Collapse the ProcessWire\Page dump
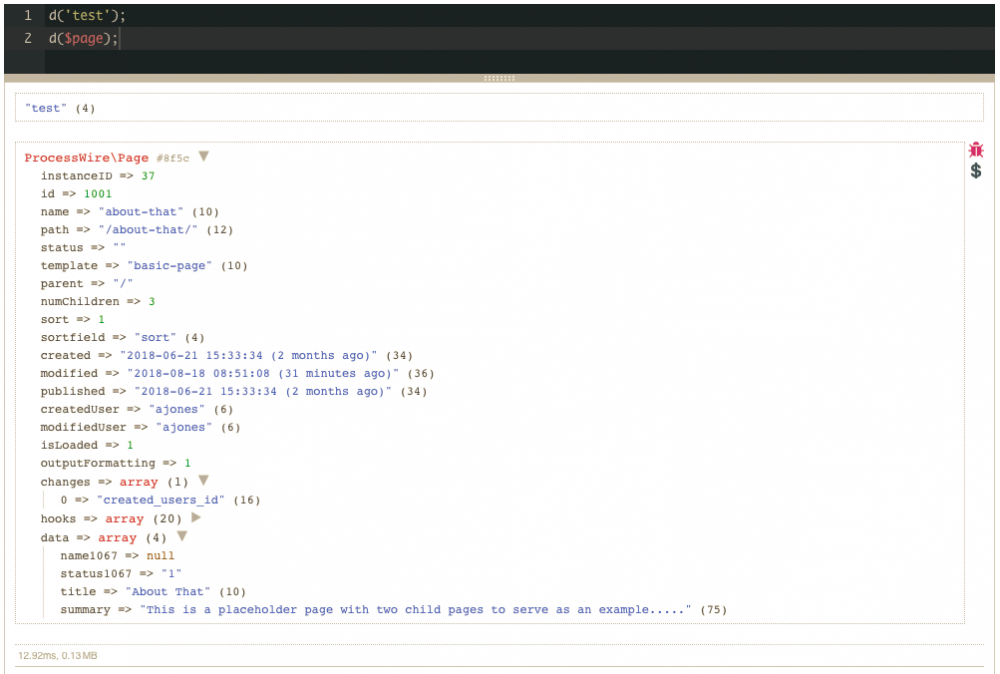 click(x=204, y=155)
